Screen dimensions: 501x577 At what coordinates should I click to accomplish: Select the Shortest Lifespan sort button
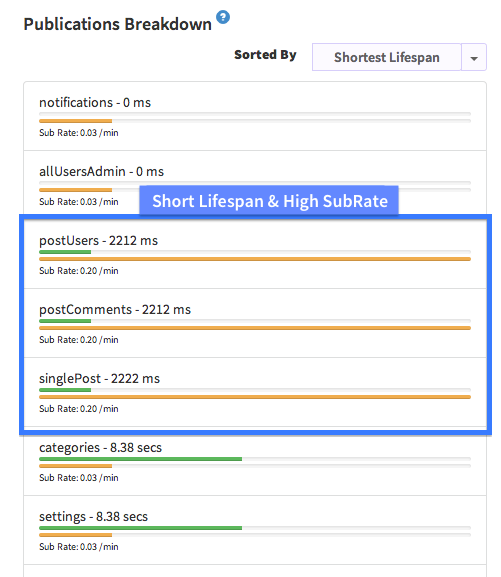[x=387, y=57]
